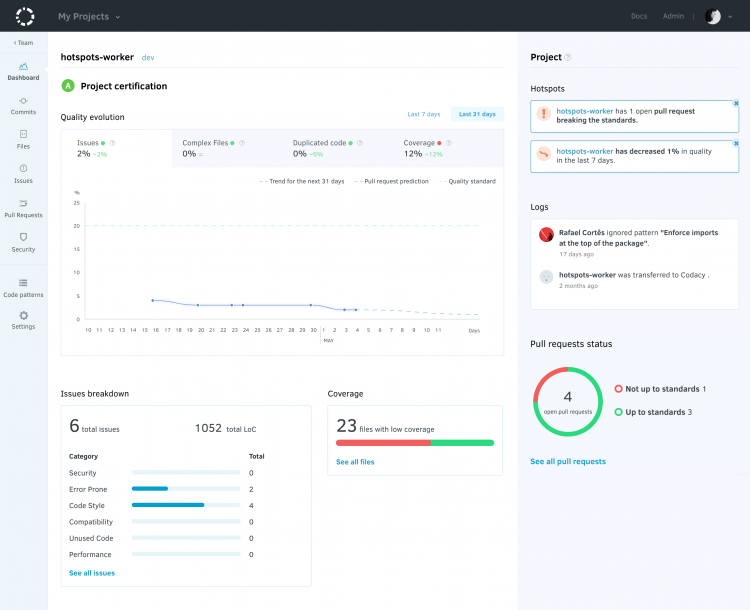The width and height of the screenshot is (750, 610).
Task: Switch to Last 7 days view
Action: [423, 114]
